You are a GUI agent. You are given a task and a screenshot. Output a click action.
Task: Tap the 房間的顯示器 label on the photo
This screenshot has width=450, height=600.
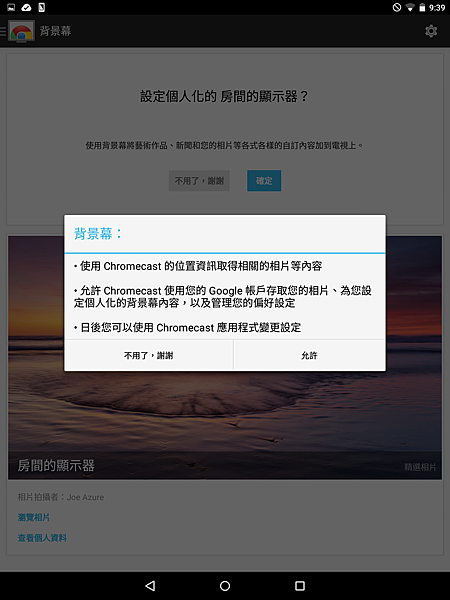[56, 466]
